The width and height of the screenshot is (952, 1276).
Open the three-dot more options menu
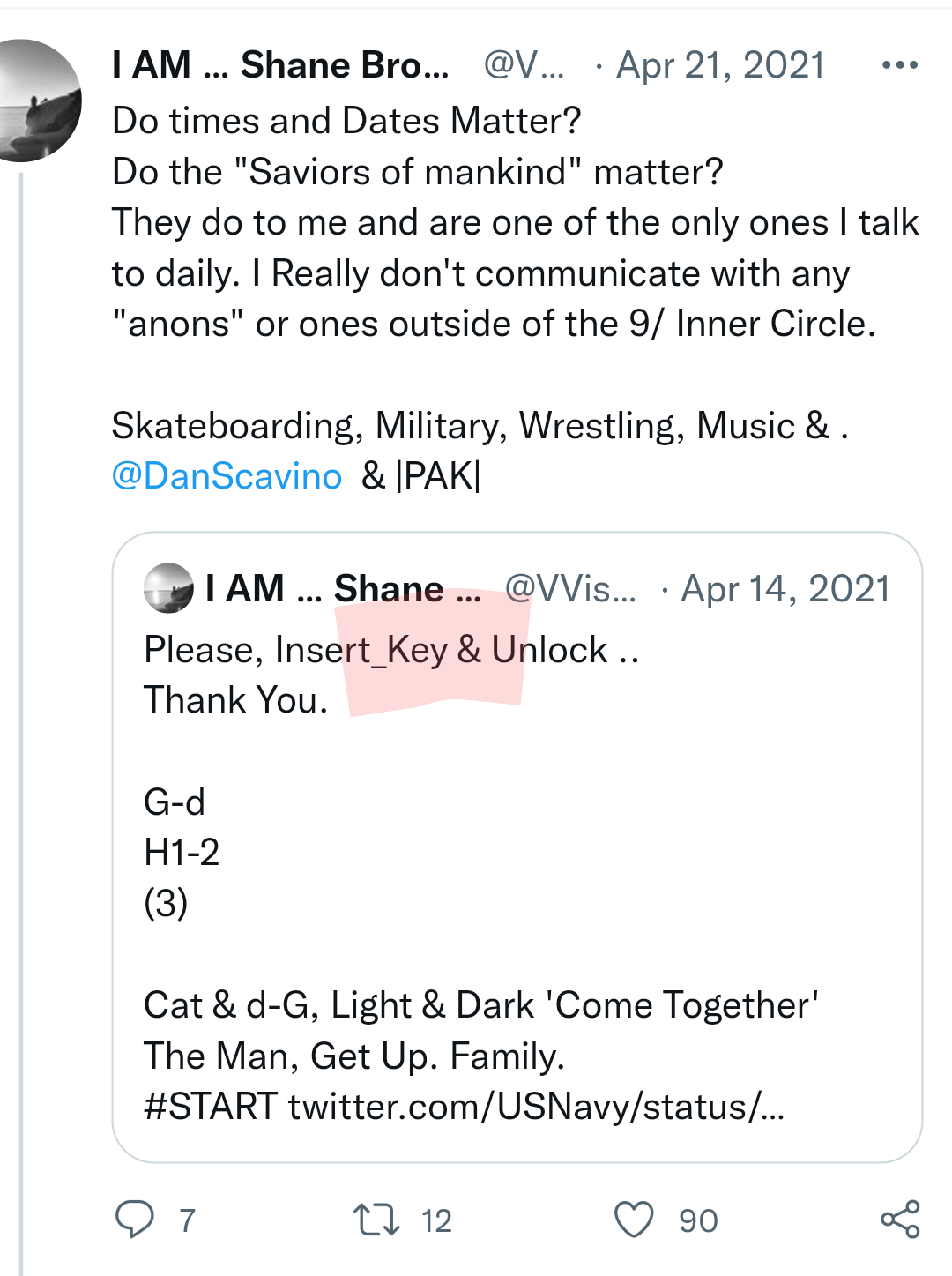900,65
